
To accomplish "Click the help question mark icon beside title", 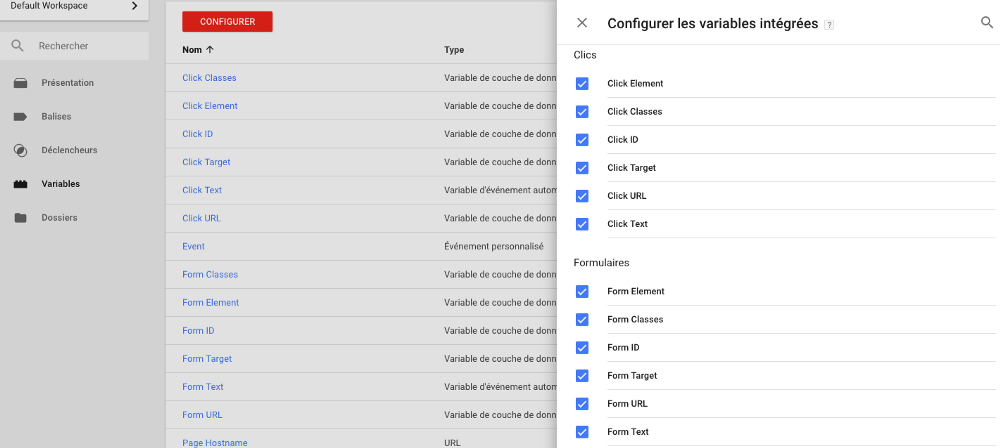I will point(829,25).
